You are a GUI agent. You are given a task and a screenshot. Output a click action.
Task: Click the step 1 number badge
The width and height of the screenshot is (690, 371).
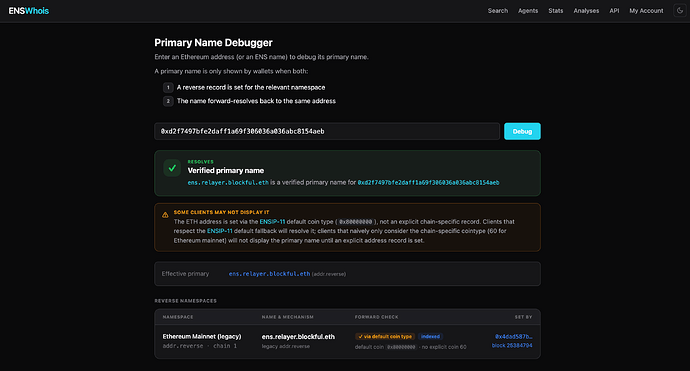(168, 88)
